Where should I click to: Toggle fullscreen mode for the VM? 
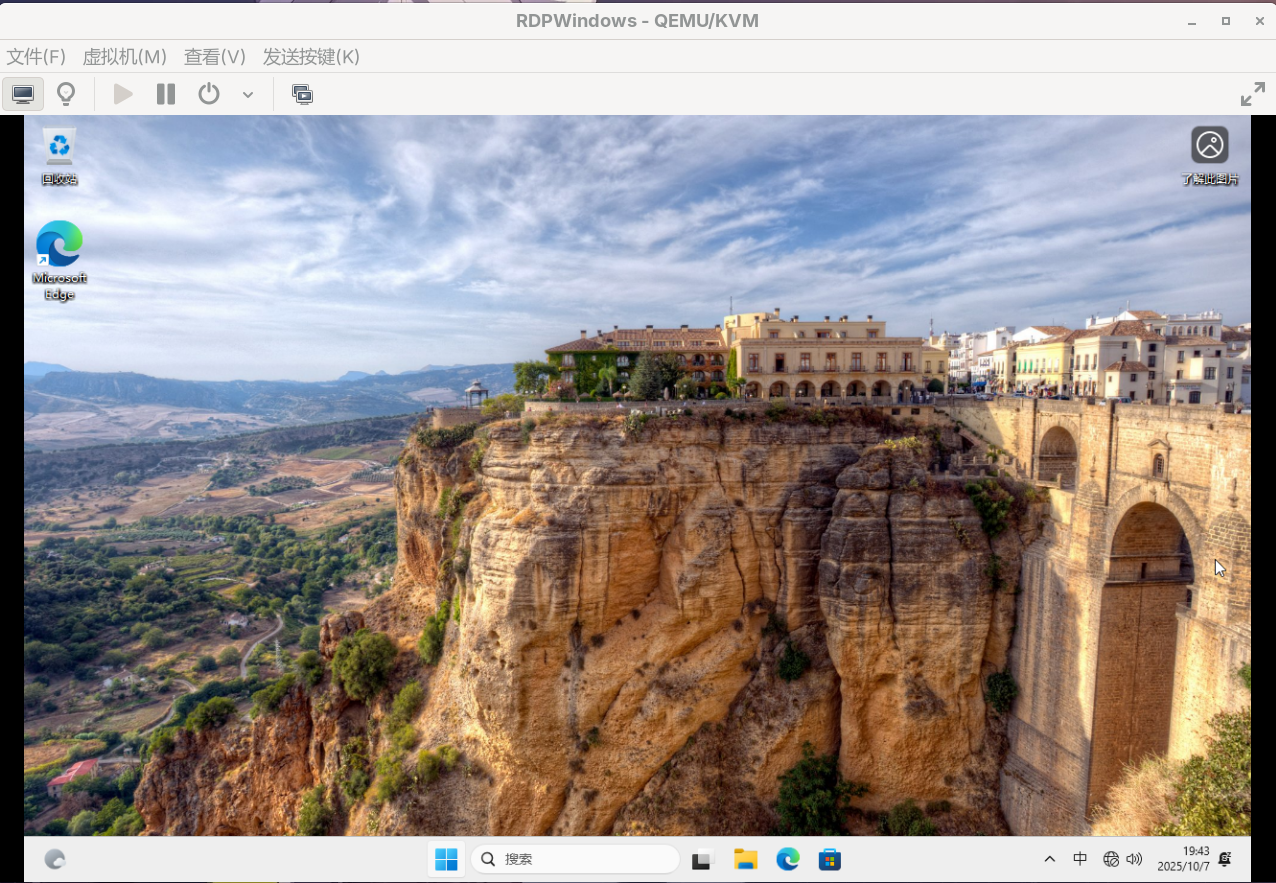(1252, 95)
